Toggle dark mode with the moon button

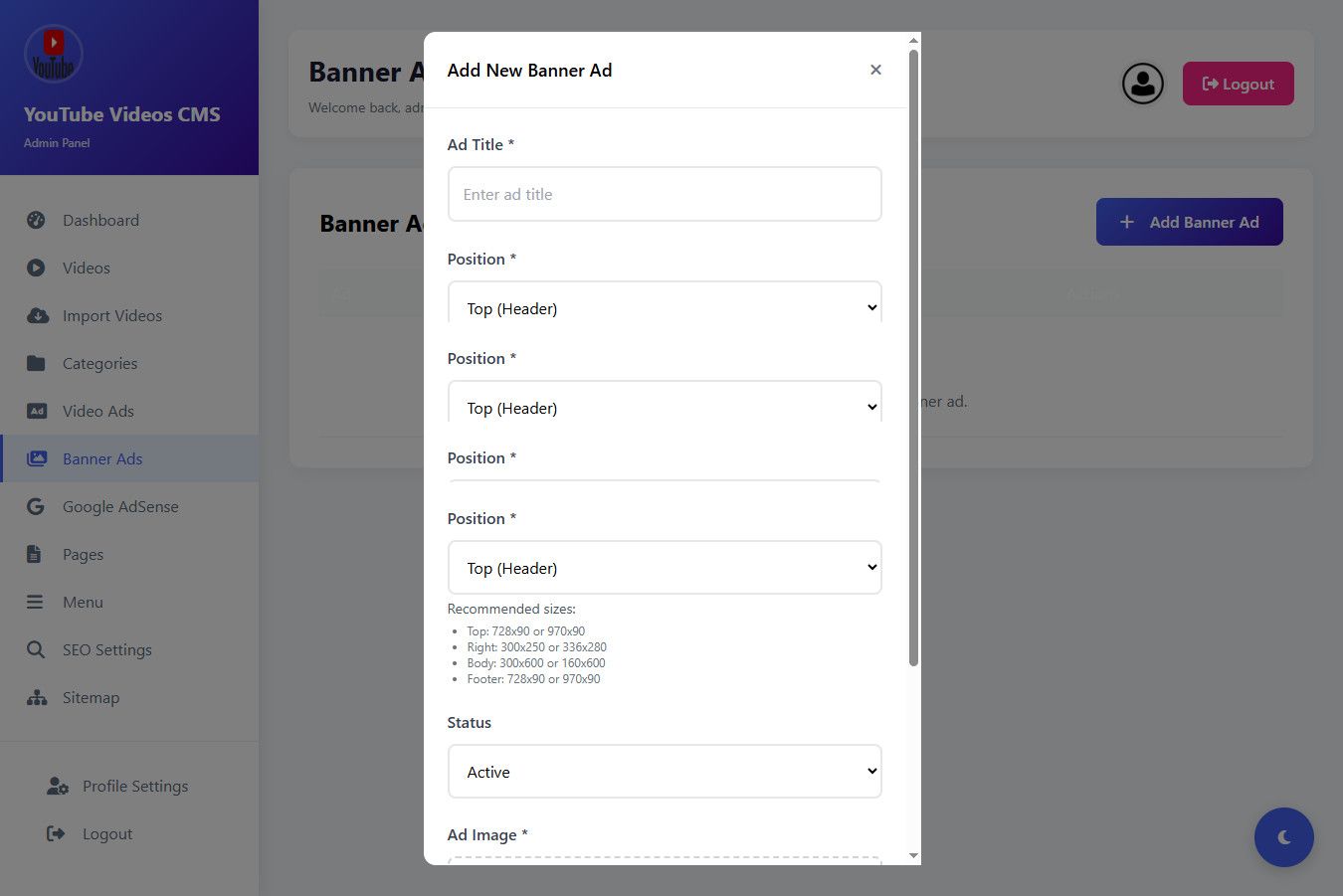point(1283,837)
